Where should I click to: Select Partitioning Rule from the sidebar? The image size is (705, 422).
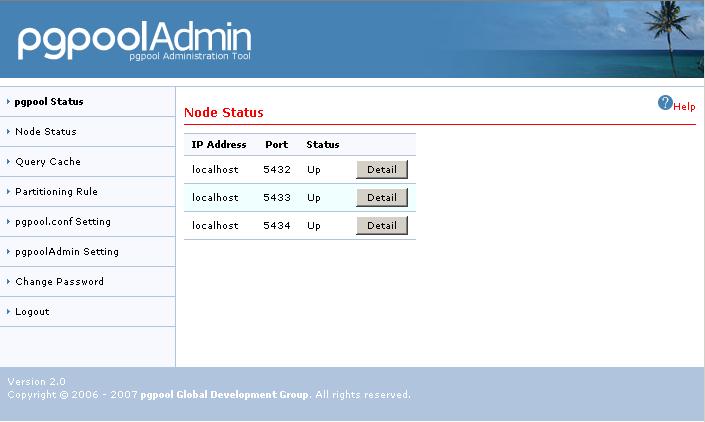(56, 192)
